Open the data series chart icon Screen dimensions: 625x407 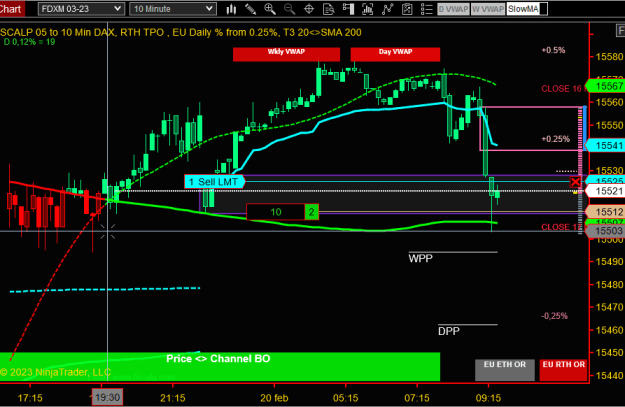coord(368,9)
